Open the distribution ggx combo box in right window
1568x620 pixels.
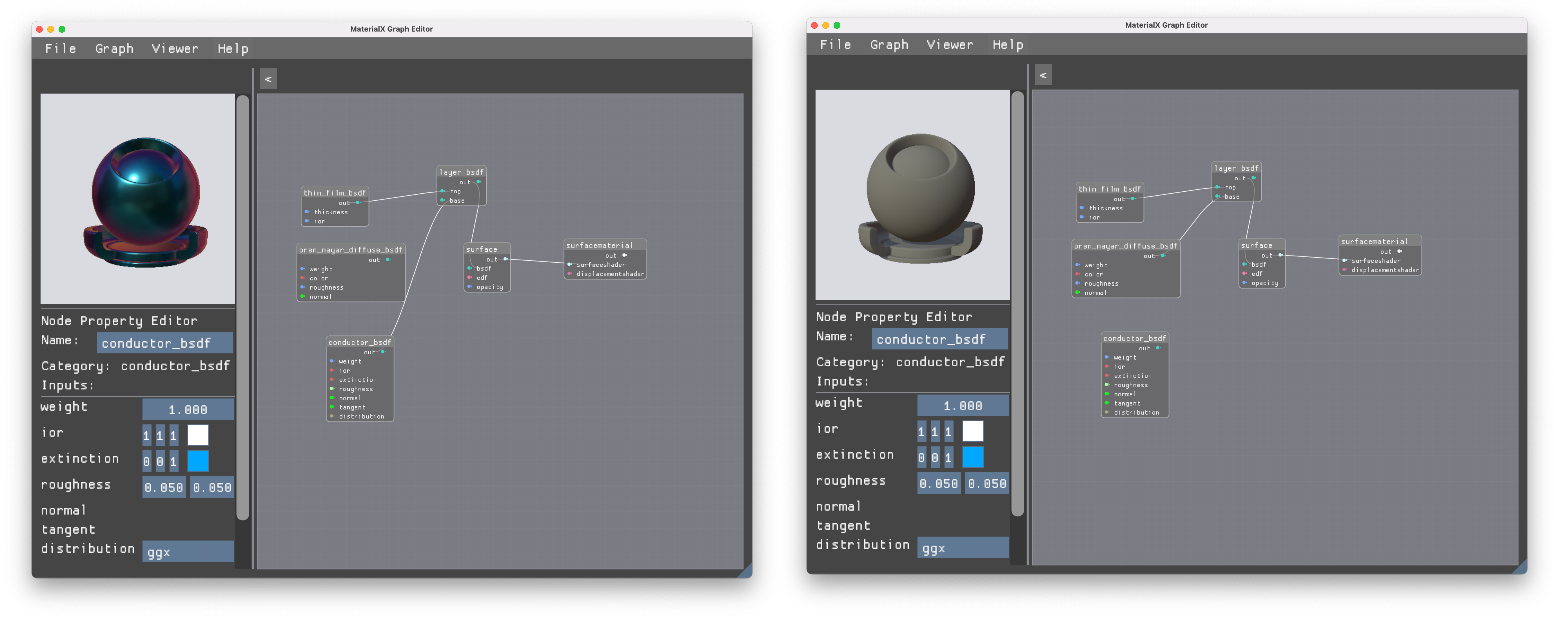click(963, 548)
